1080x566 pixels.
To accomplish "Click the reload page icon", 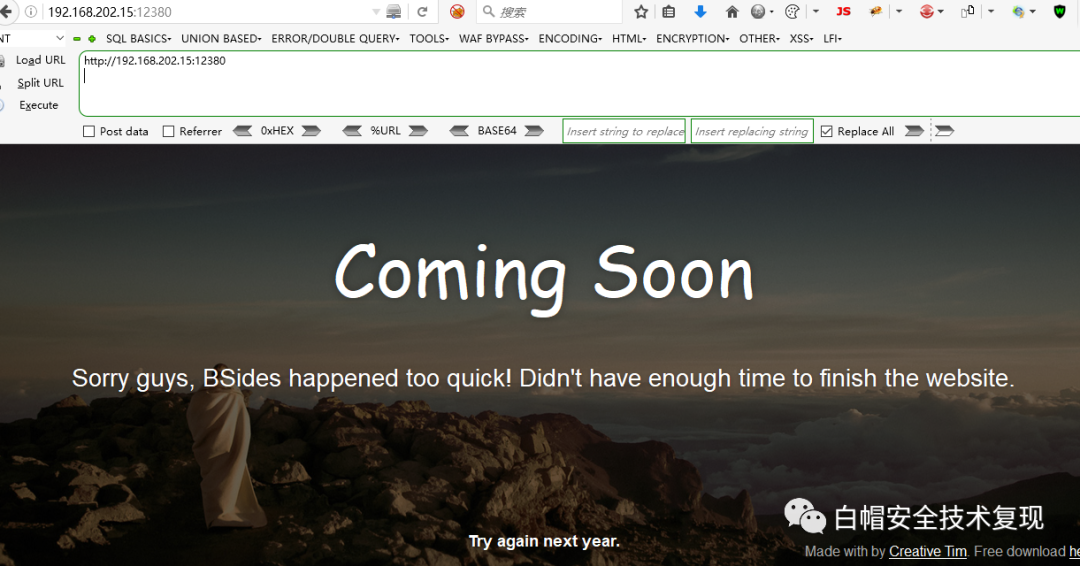I will pos(422,12).
